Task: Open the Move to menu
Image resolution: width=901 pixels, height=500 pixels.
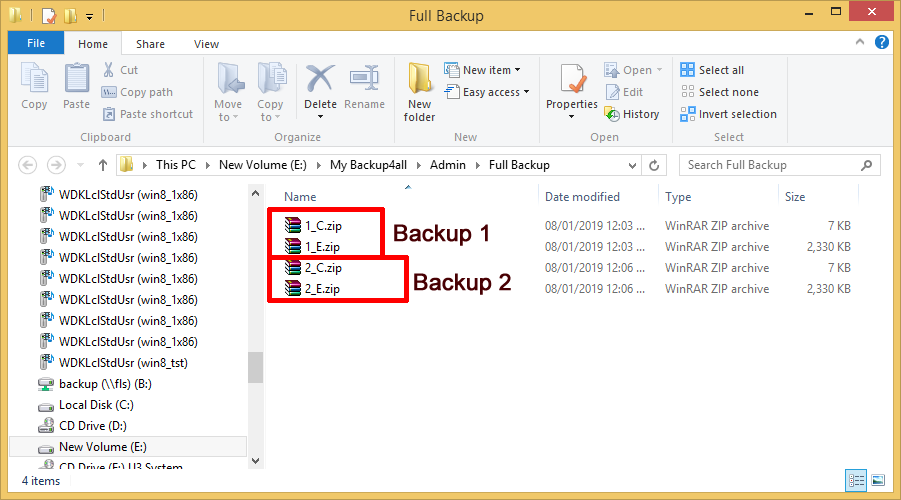Action: [x=228, y=92]
